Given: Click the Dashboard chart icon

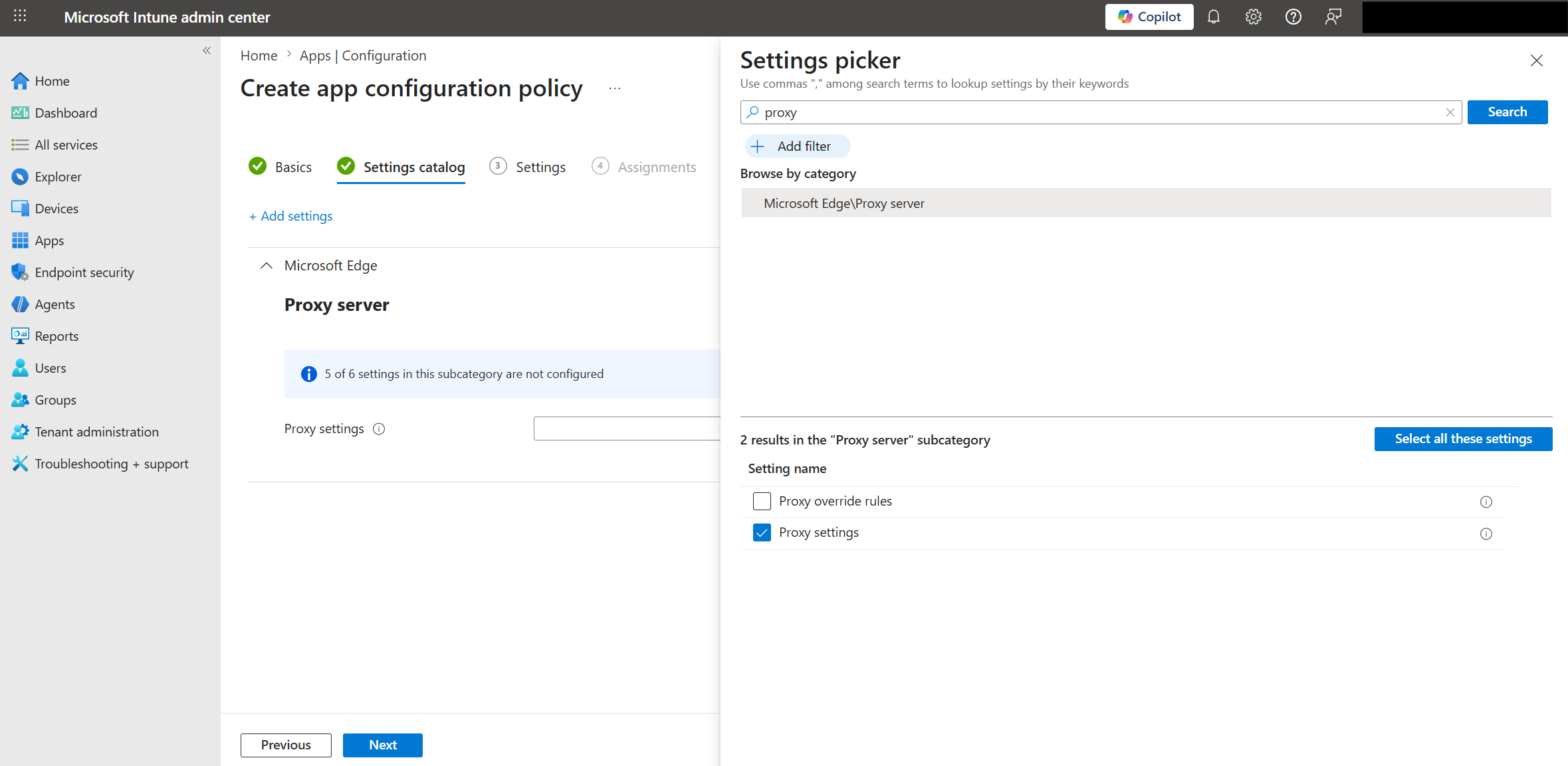Looking at the screenshot, I should tap(20, 113).
